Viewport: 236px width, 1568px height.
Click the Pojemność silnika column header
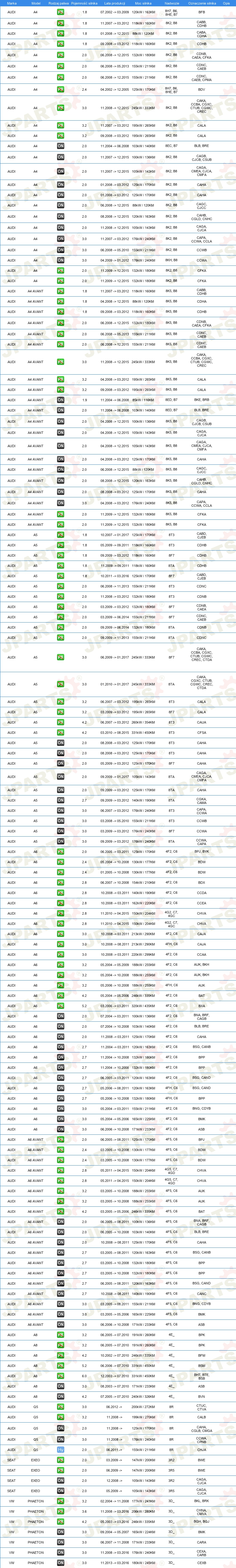85,3
